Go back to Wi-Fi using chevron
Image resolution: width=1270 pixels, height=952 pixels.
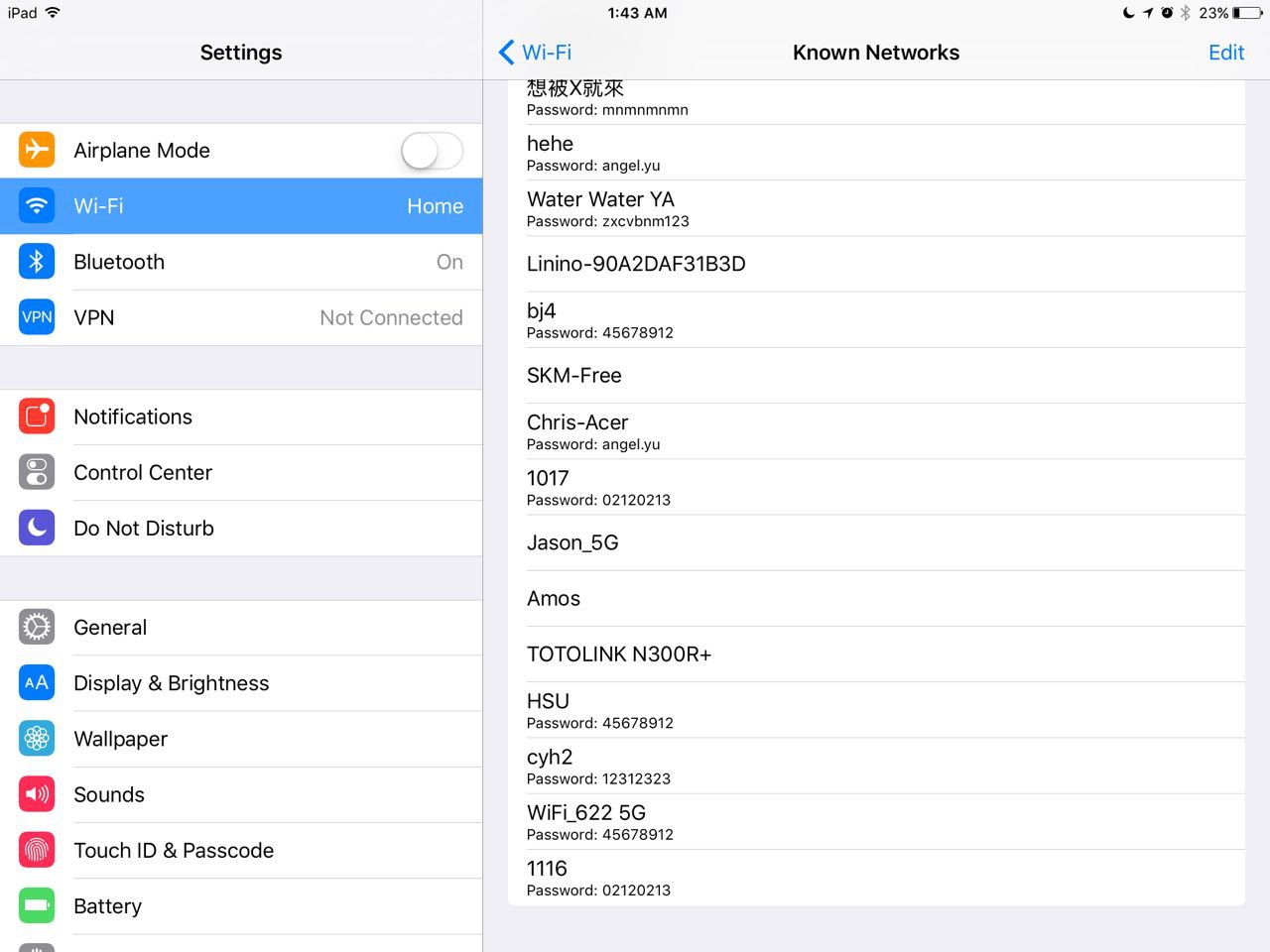point(507,53)
